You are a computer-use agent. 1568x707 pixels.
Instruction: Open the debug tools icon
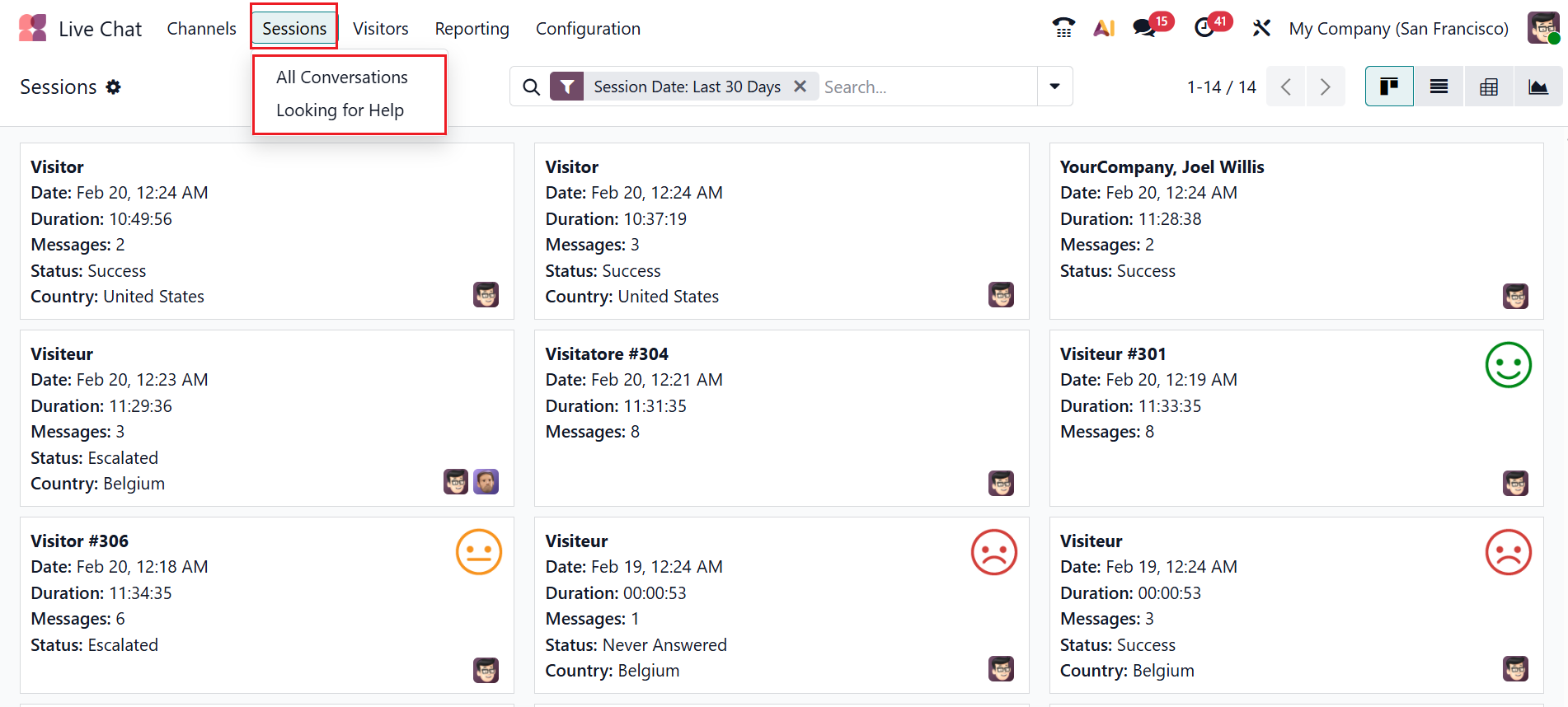click(1261, 28)
